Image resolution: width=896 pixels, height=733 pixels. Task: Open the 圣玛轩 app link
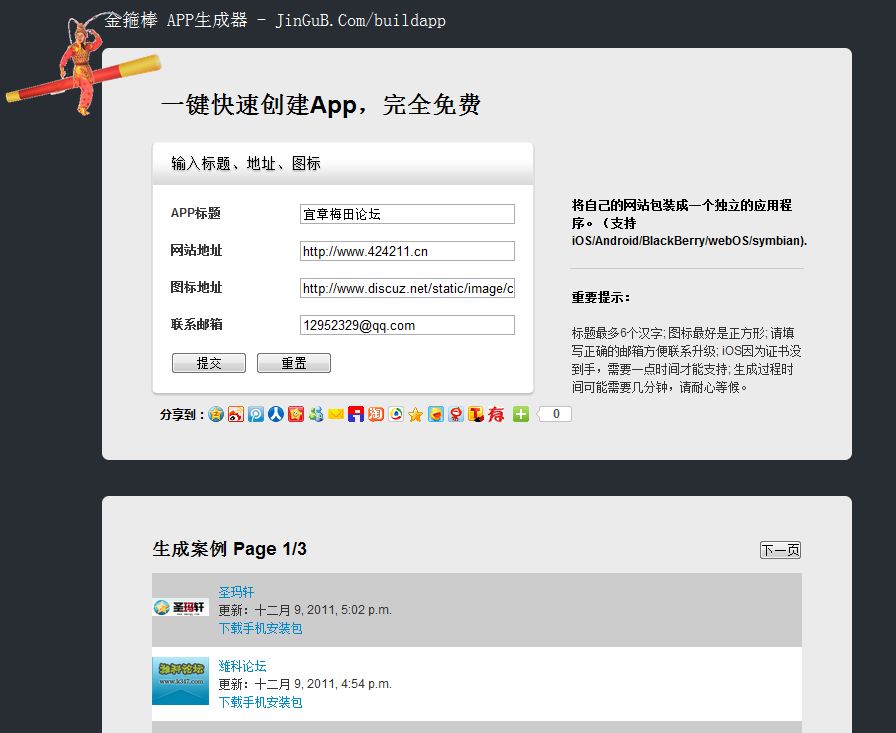pos(236,592)
